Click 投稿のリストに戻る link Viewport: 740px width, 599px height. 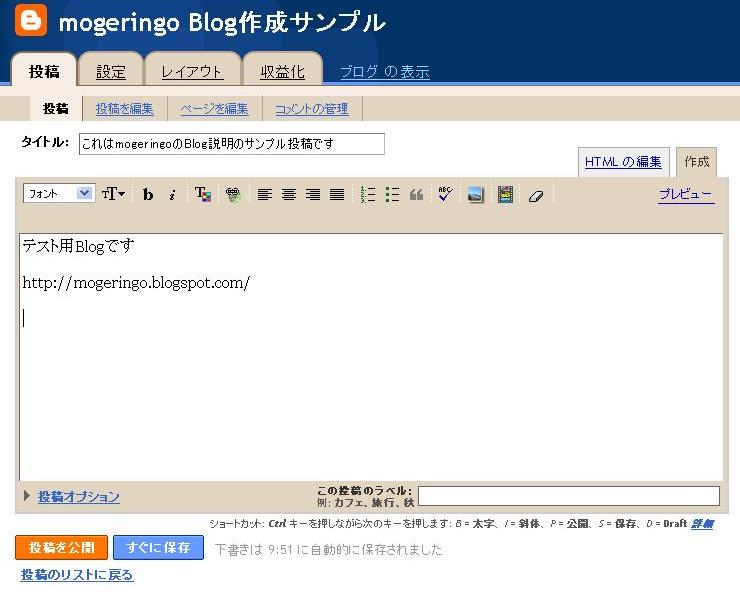pyautogui.click(x=77, y=574)
